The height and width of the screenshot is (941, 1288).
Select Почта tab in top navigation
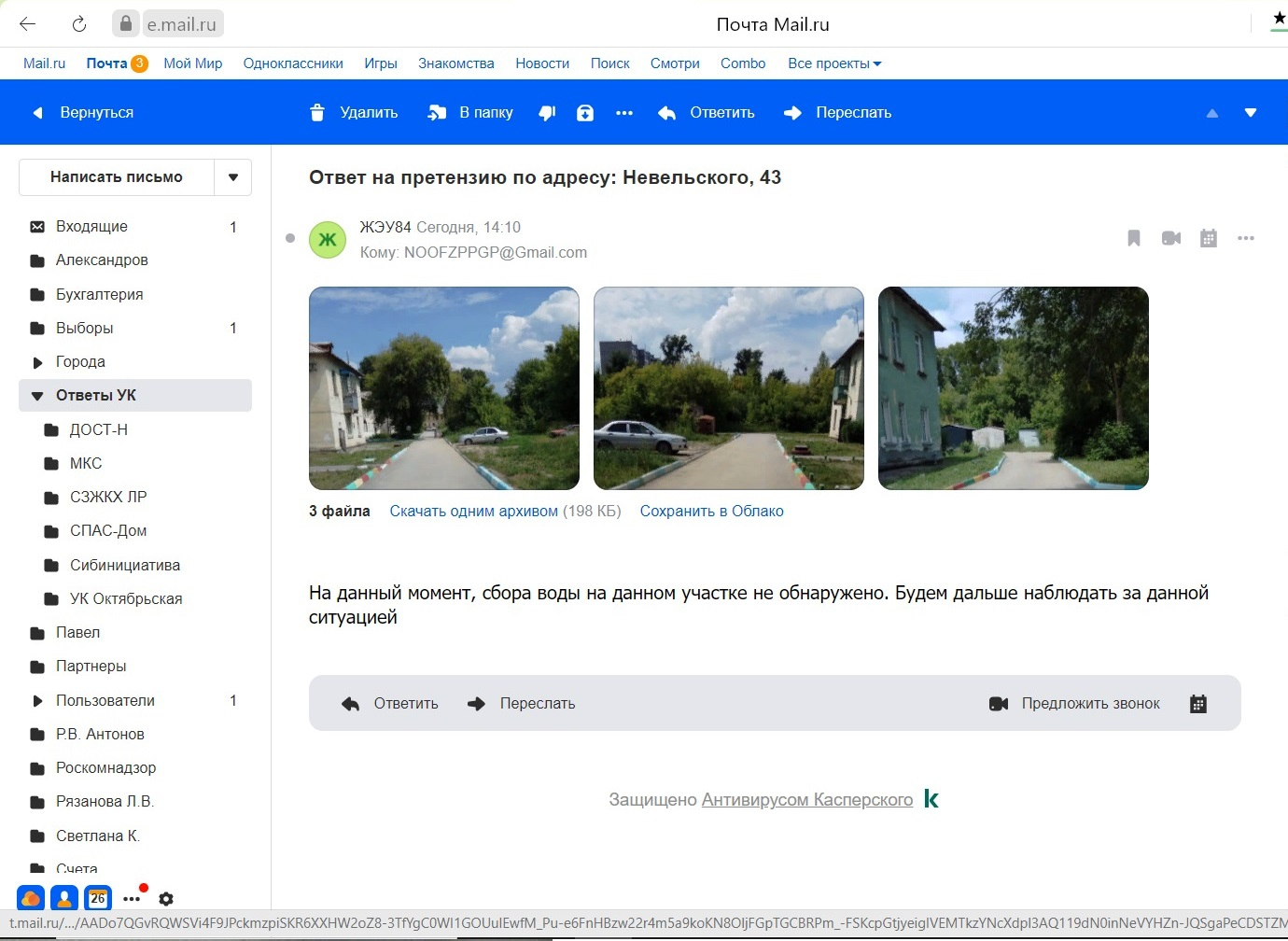tap(106, 63)
